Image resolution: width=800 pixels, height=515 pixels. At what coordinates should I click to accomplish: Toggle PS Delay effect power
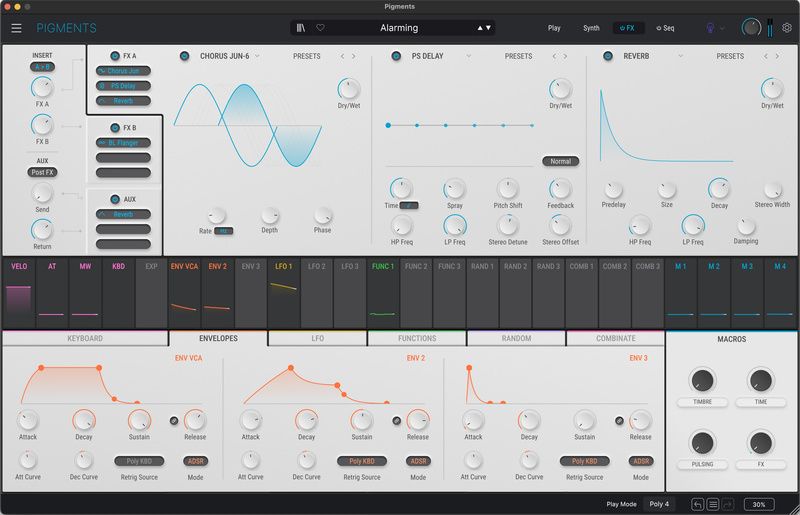(x=396, y=56)
